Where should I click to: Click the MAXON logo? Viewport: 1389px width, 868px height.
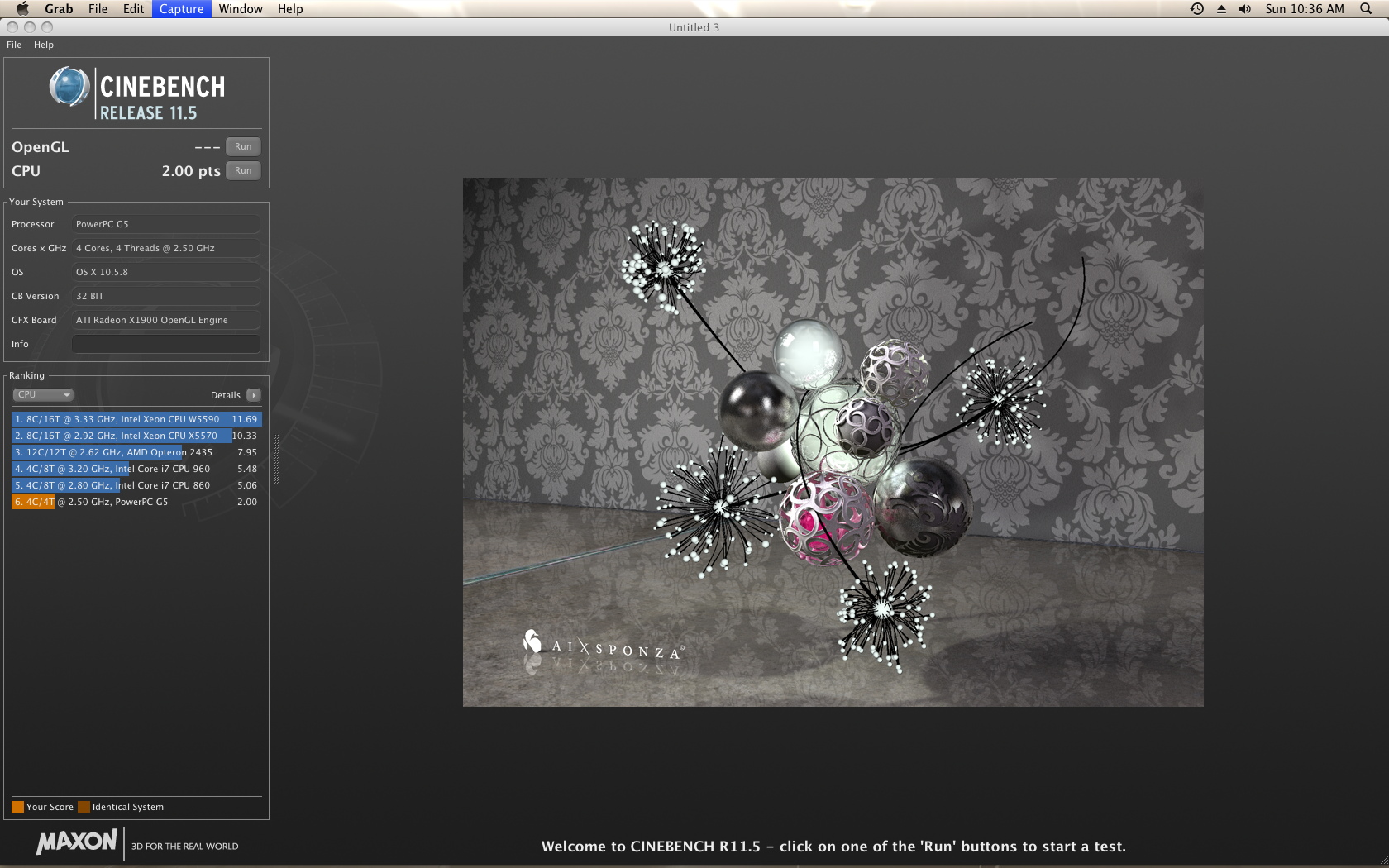[x=77, y=842]
